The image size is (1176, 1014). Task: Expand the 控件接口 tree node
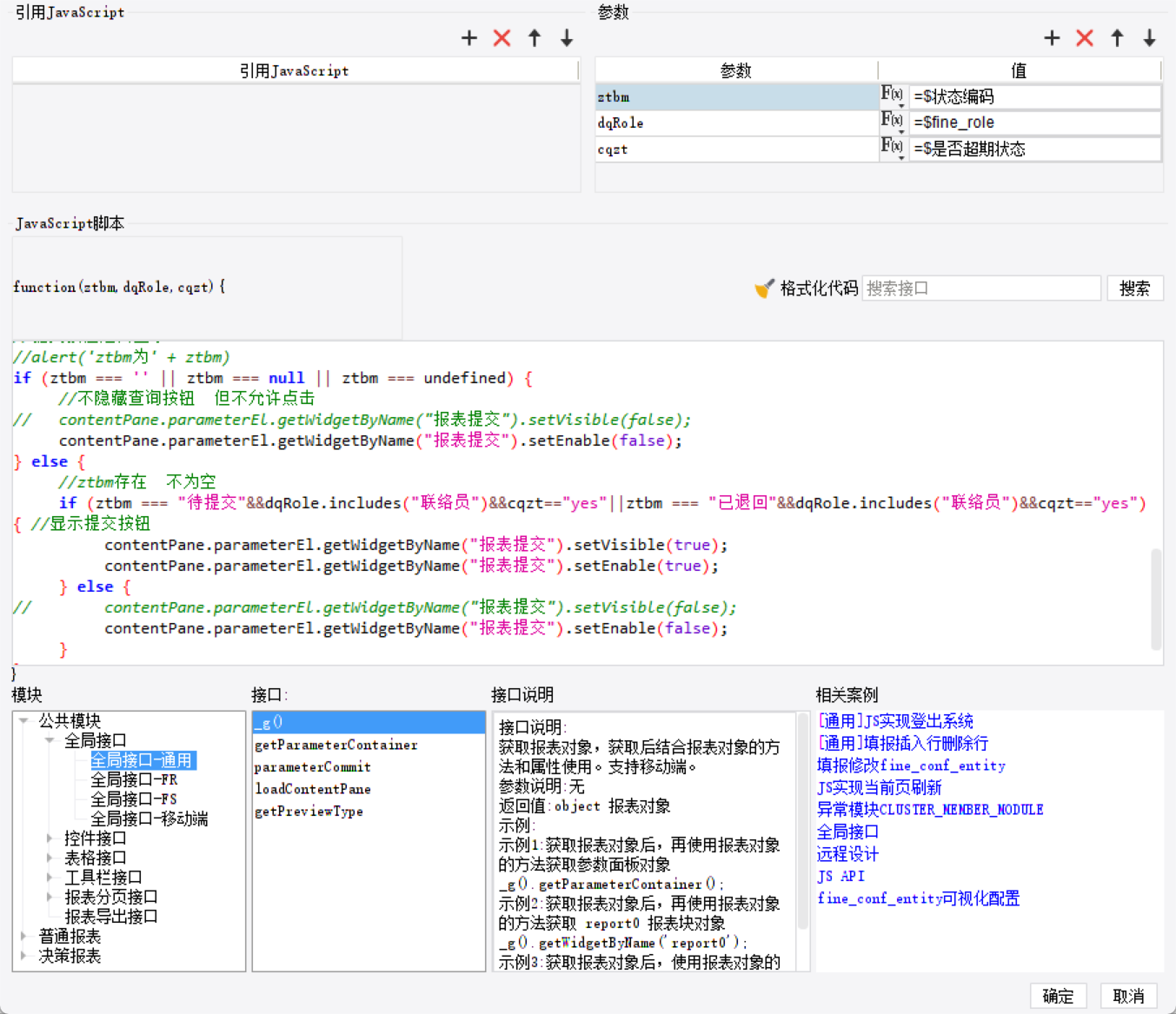[x=50, y=838]
